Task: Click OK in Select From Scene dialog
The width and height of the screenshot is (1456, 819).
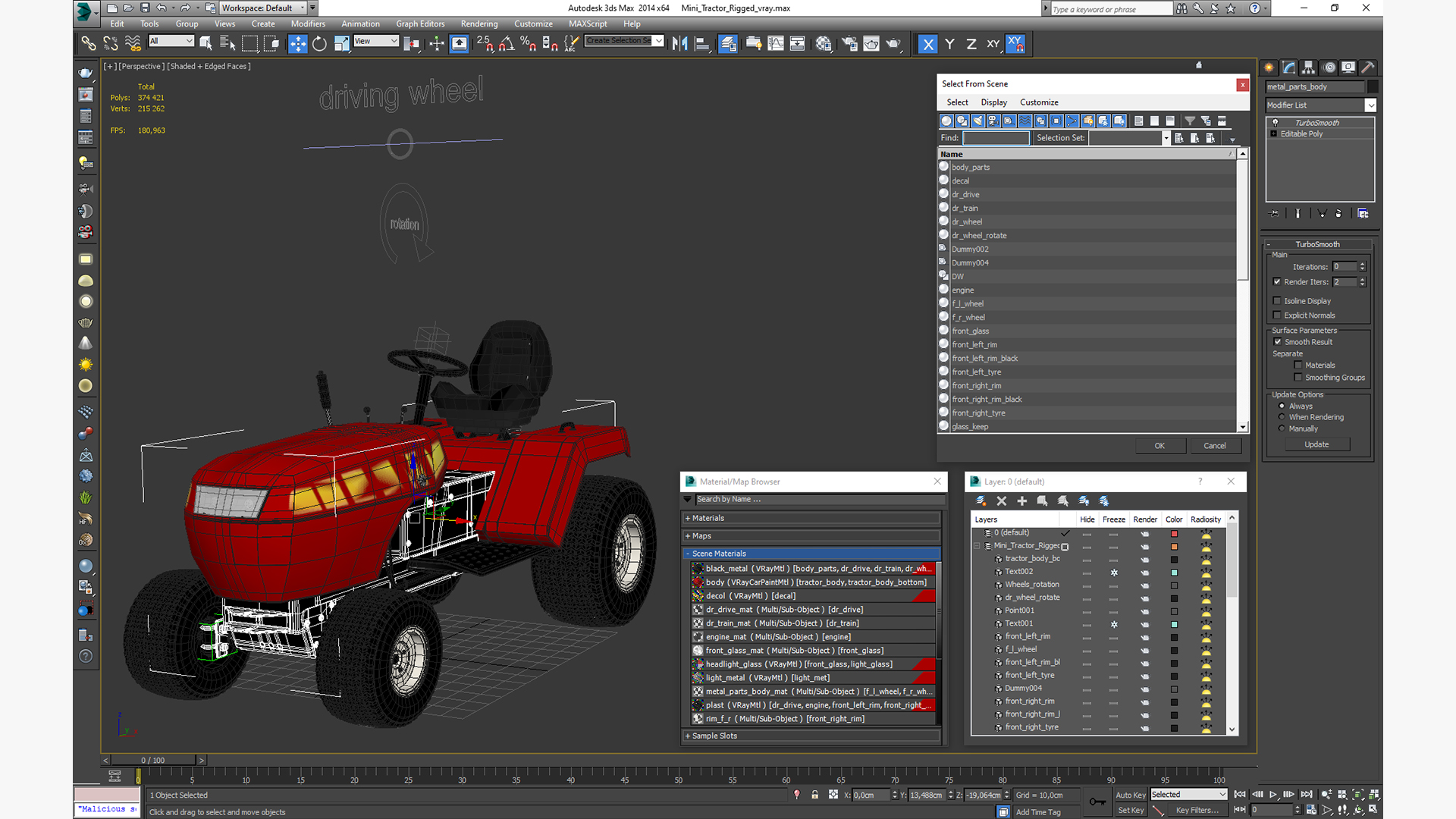Action: click(x=1159, y=446)
